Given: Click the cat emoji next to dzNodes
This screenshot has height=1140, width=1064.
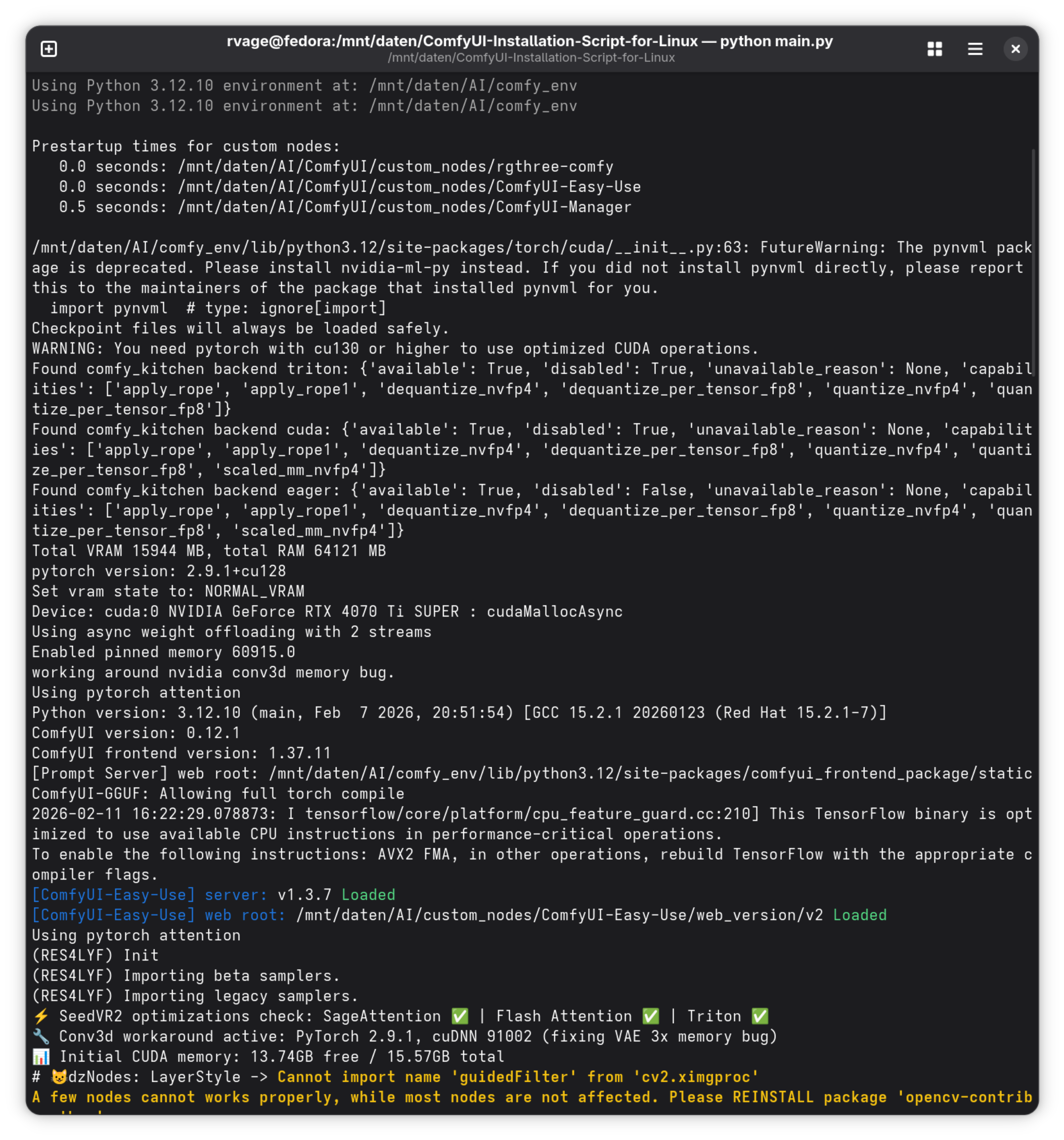Looking at the screenshot, I should [x=59, y=1076].
